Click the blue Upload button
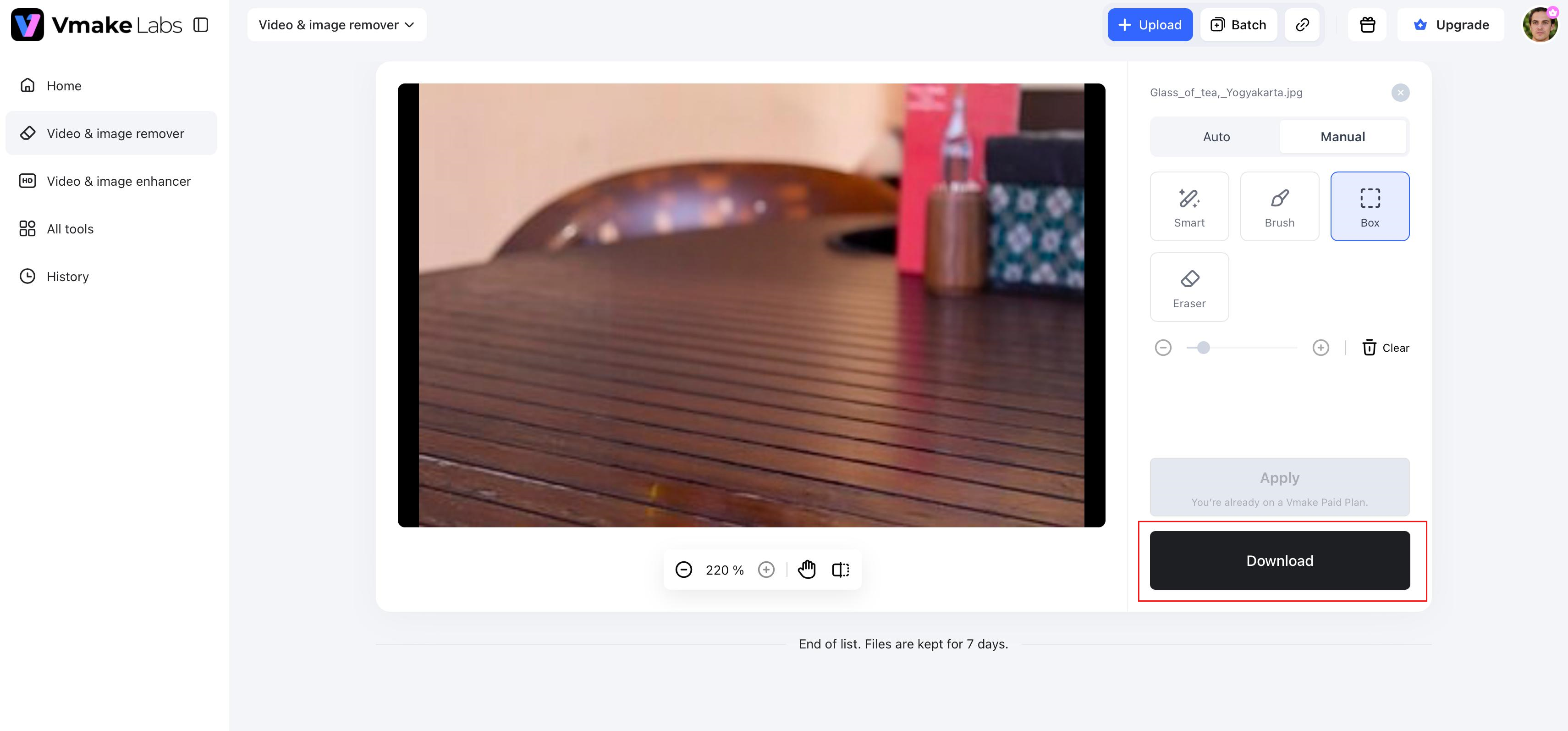This screenshot has height=731, width=1568. coord(1150,25)
